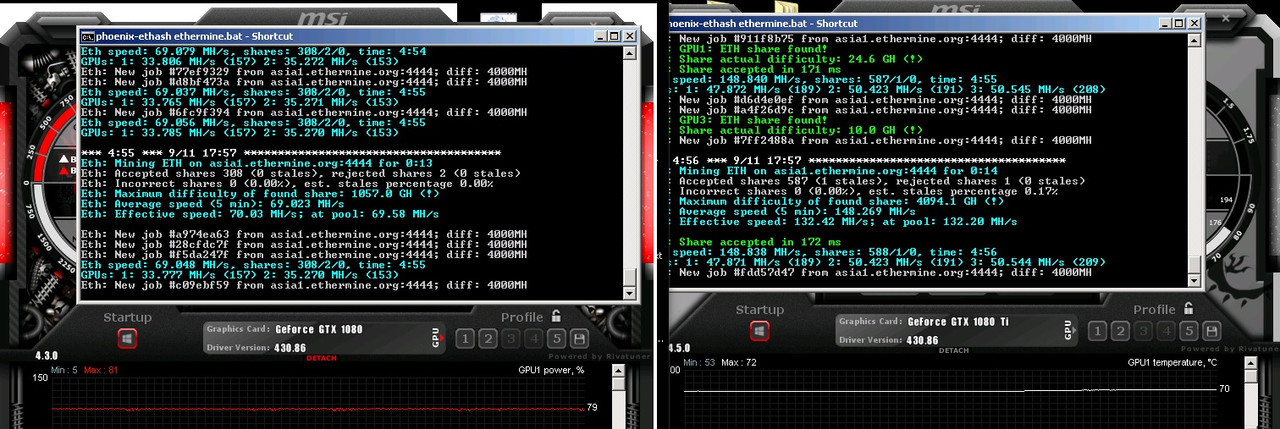Click version number 4.3.0 in left Afterburner

48,355
